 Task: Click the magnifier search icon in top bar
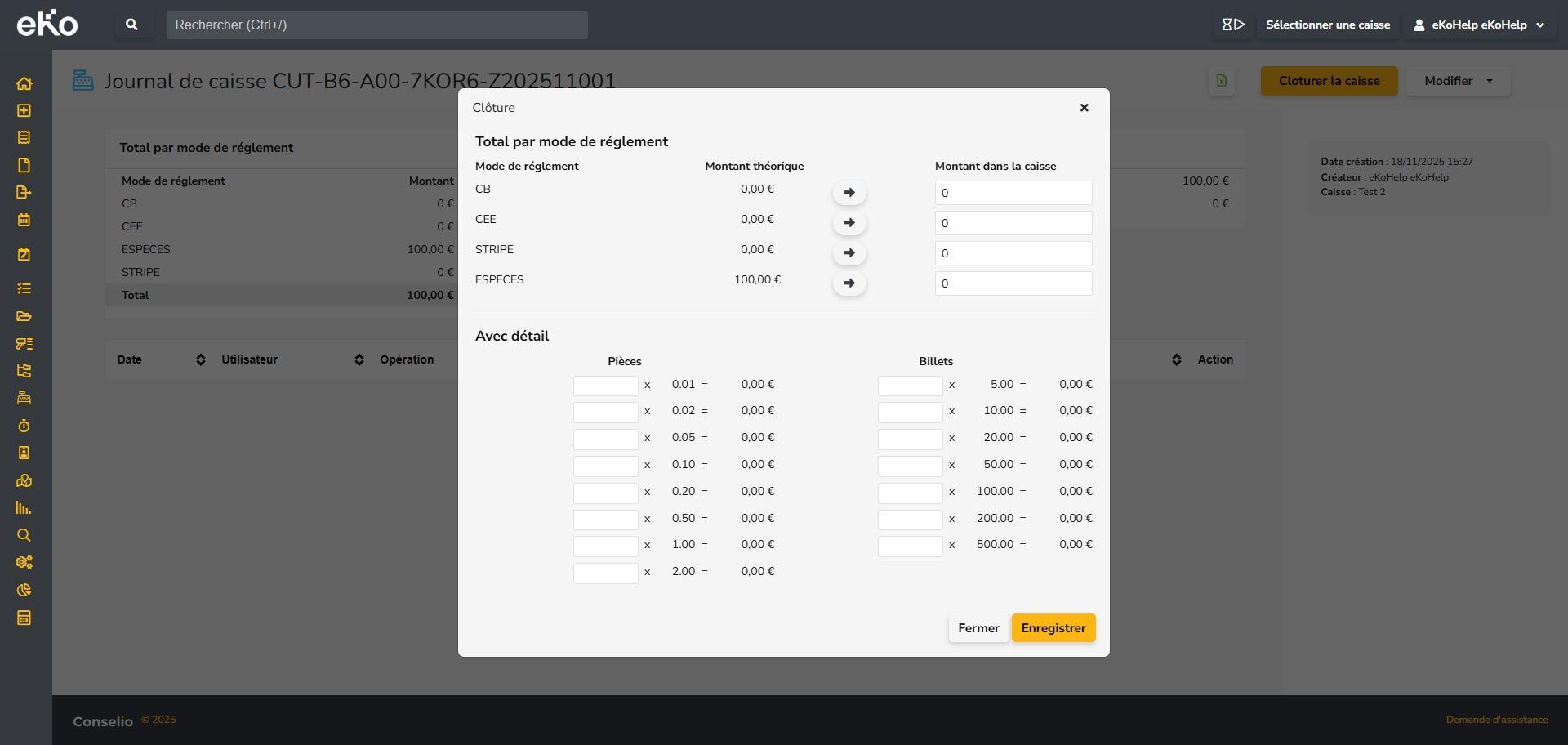pos(131,25)
